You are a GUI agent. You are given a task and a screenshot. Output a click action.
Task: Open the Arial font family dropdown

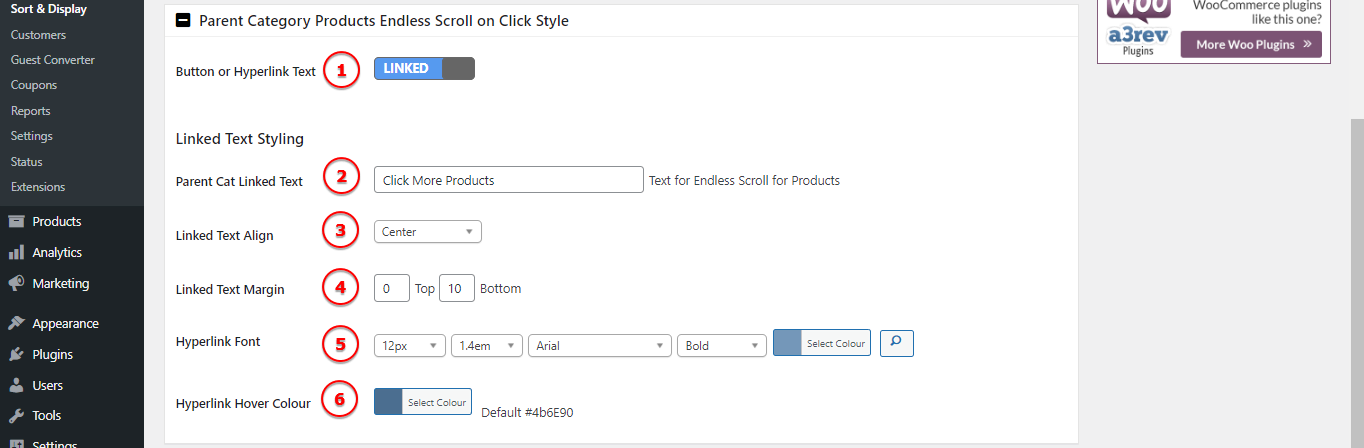(x=600, y=345)
